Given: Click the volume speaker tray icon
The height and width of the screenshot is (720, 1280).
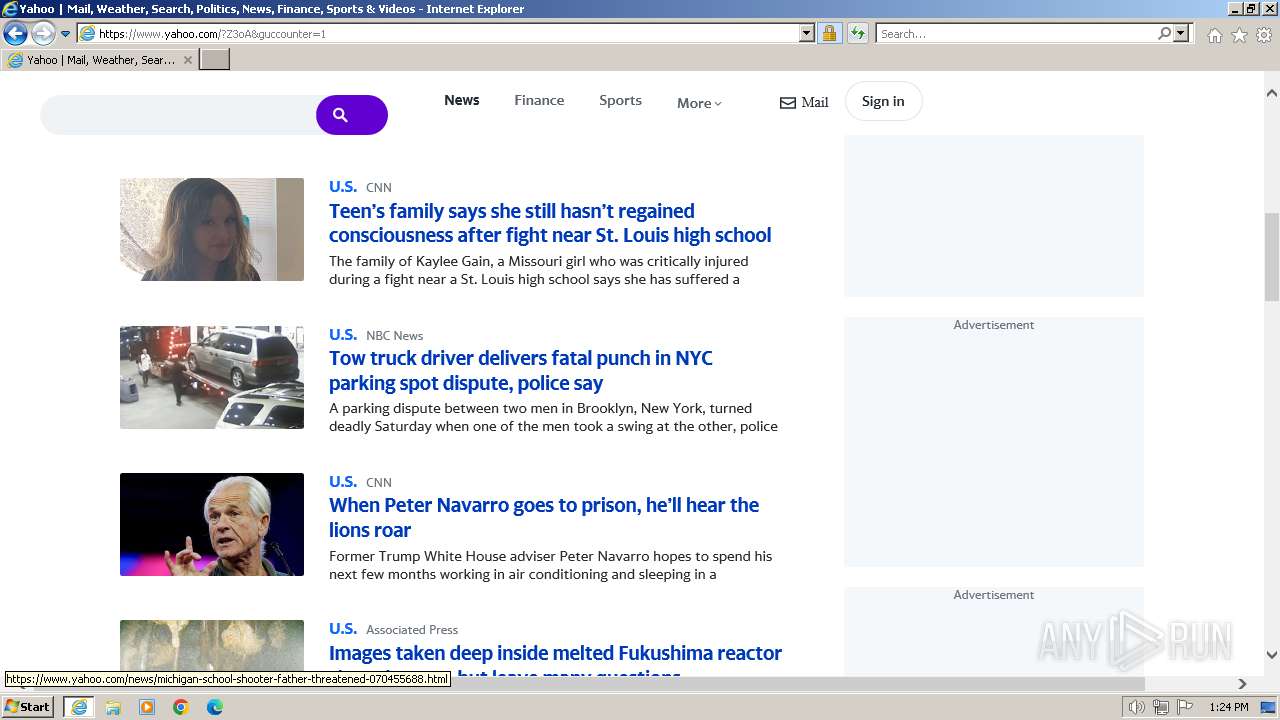Looking at the screenshot, I should pos(1137,707).
